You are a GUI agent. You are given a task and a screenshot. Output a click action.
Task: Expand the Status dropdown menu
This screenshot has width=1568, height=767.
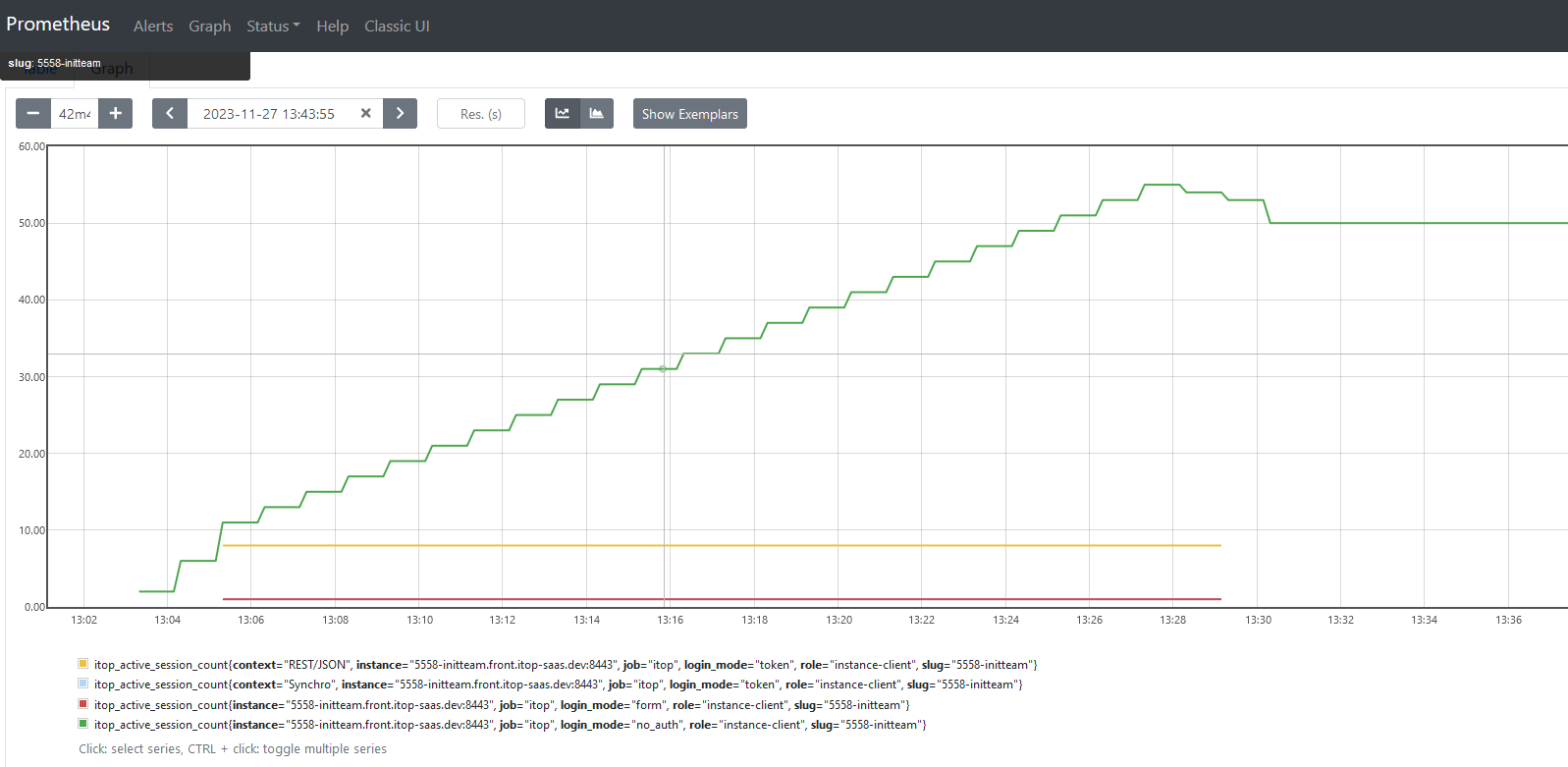(x=273, y=27)
